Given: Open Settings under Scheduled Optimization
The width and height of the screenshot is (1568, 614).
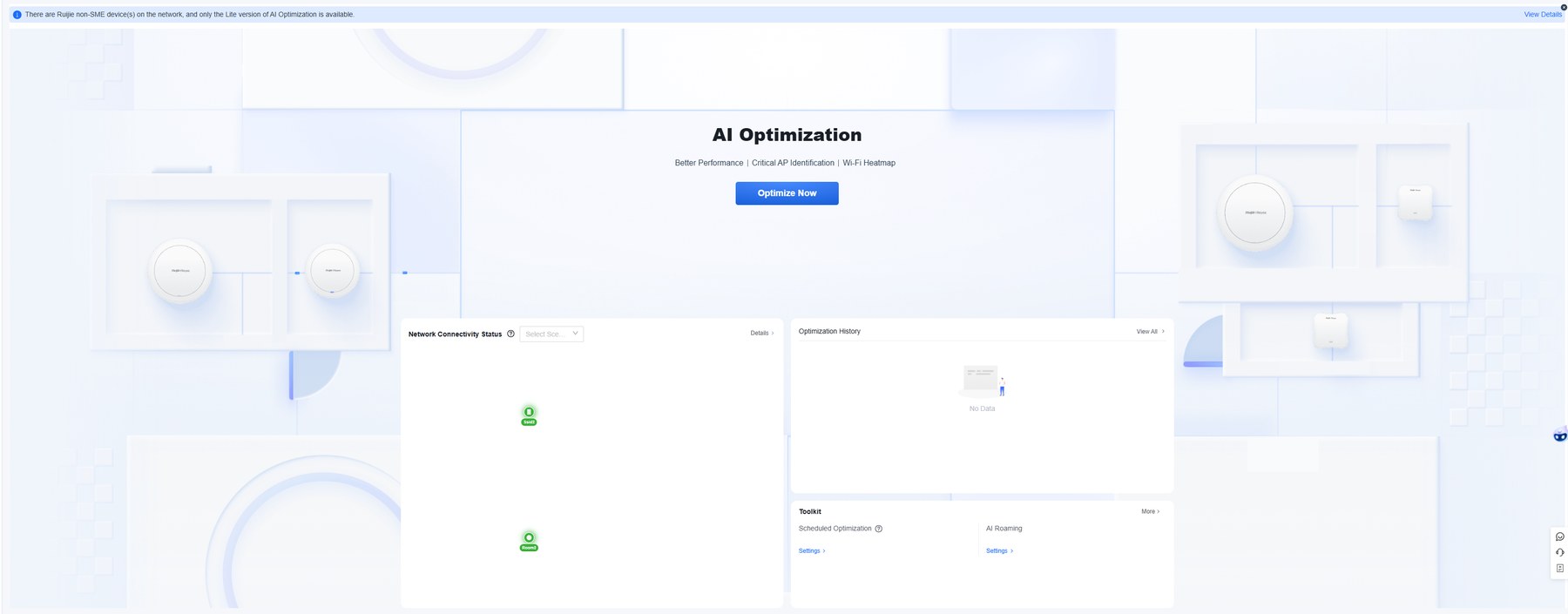Looking at the screenshot, I should coord(812,551).
